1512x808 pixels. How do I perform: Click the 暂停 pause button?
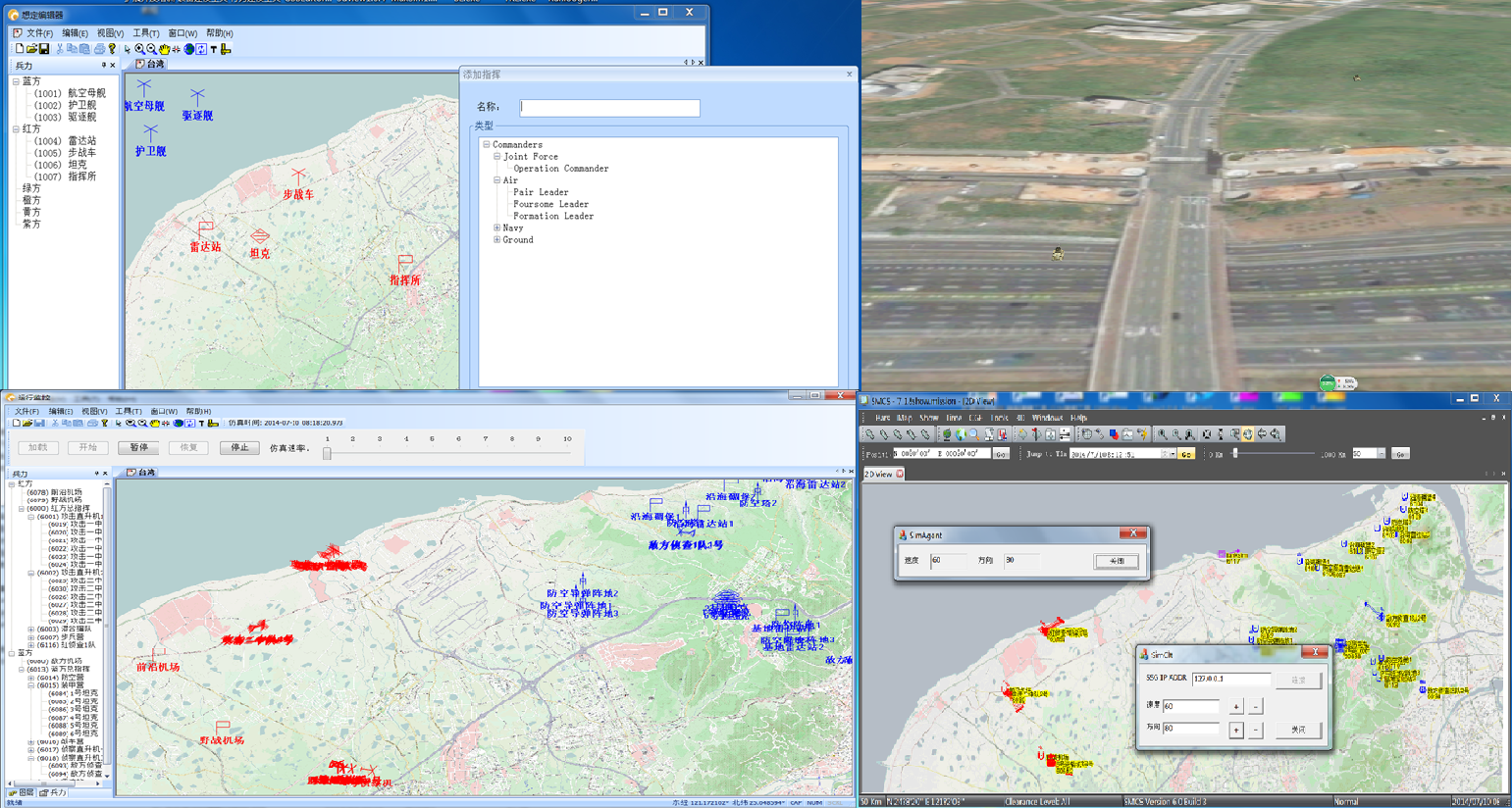coord(139,447)
